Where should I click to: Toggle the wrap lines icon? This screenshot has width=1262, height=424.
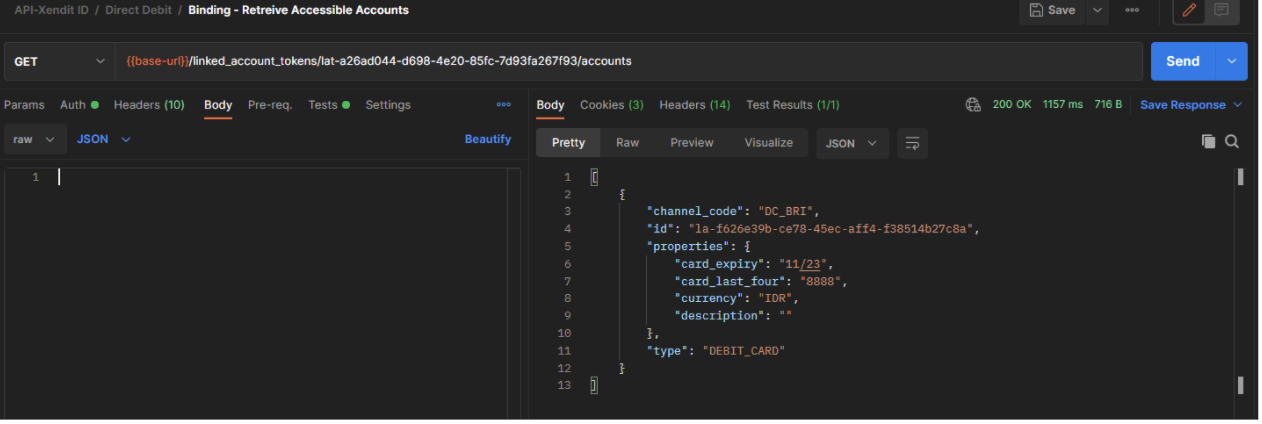coord(912,143)
